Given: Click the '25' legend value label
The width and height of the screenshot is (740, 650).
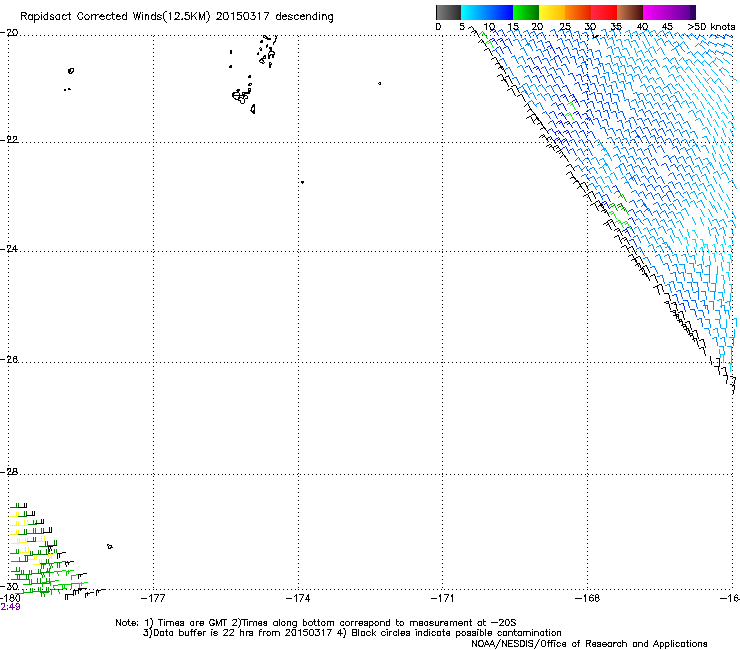Looking at the screenshot, I should tap(565, 27).
